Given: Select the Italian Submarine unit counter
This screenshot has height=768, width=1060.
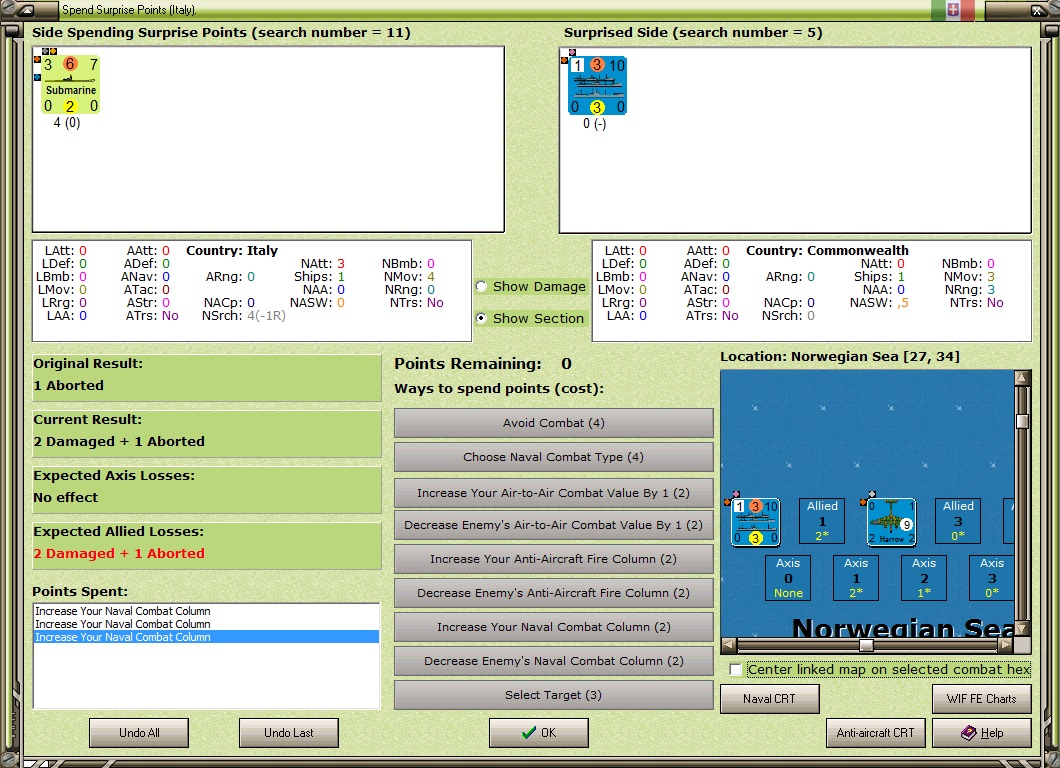Looking at the screenshot, I should pos(70,85).
